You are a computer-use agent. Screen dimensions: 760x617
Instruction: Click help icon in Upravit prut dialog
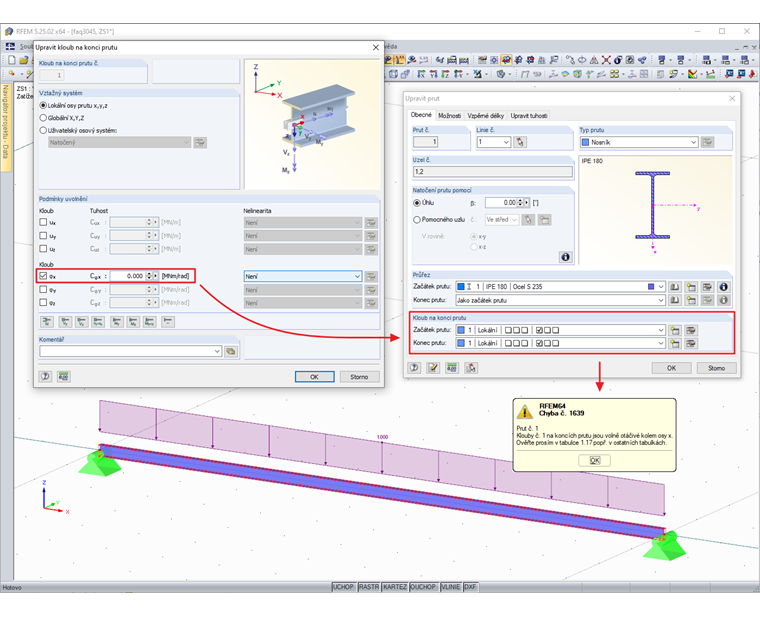(x=414, y=368)
